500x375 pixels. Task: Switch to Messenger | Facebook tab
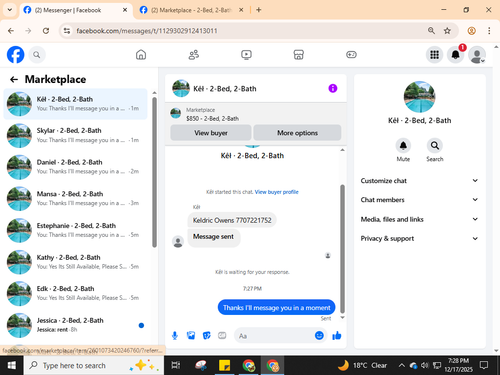(x=75, y=10)
